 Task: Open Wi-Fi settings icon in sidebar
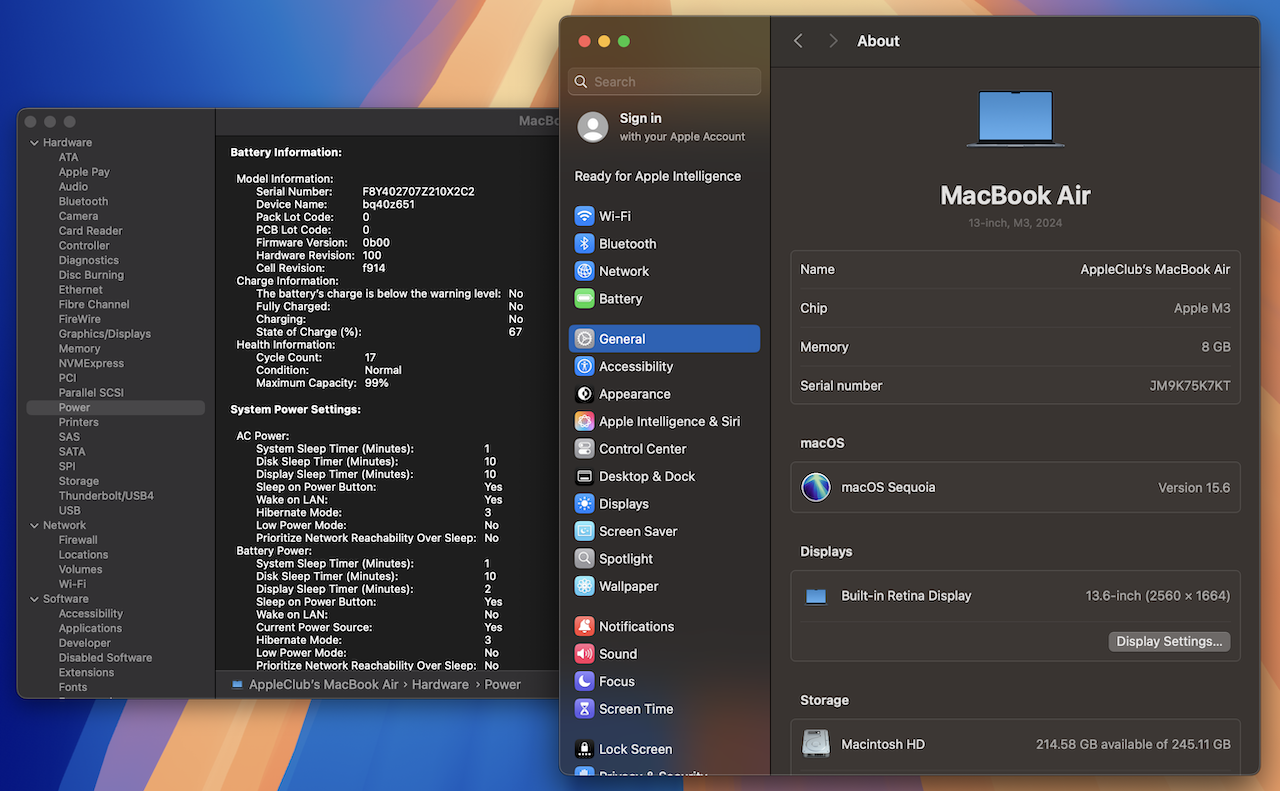click(x=584, y=216)
